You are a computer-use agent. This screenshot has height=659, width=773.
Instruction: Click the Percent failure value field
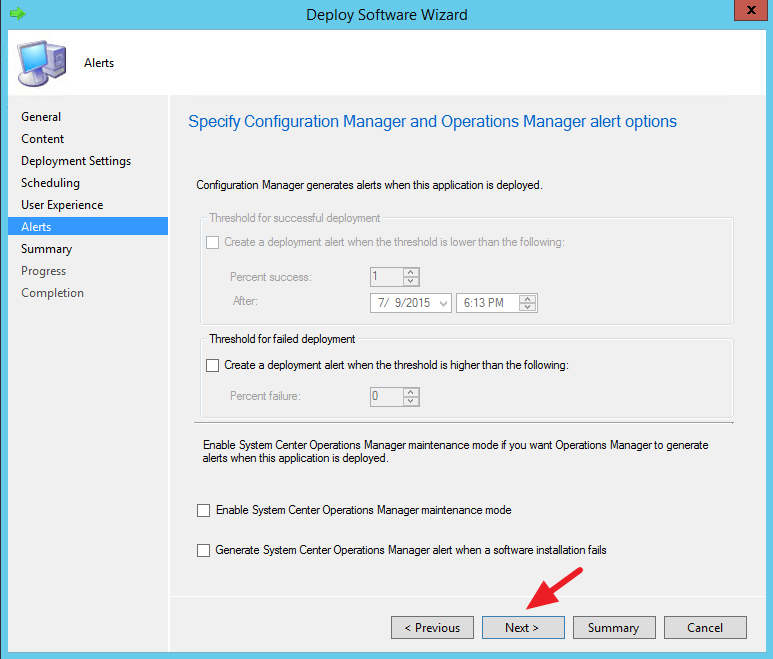(386, 396)
